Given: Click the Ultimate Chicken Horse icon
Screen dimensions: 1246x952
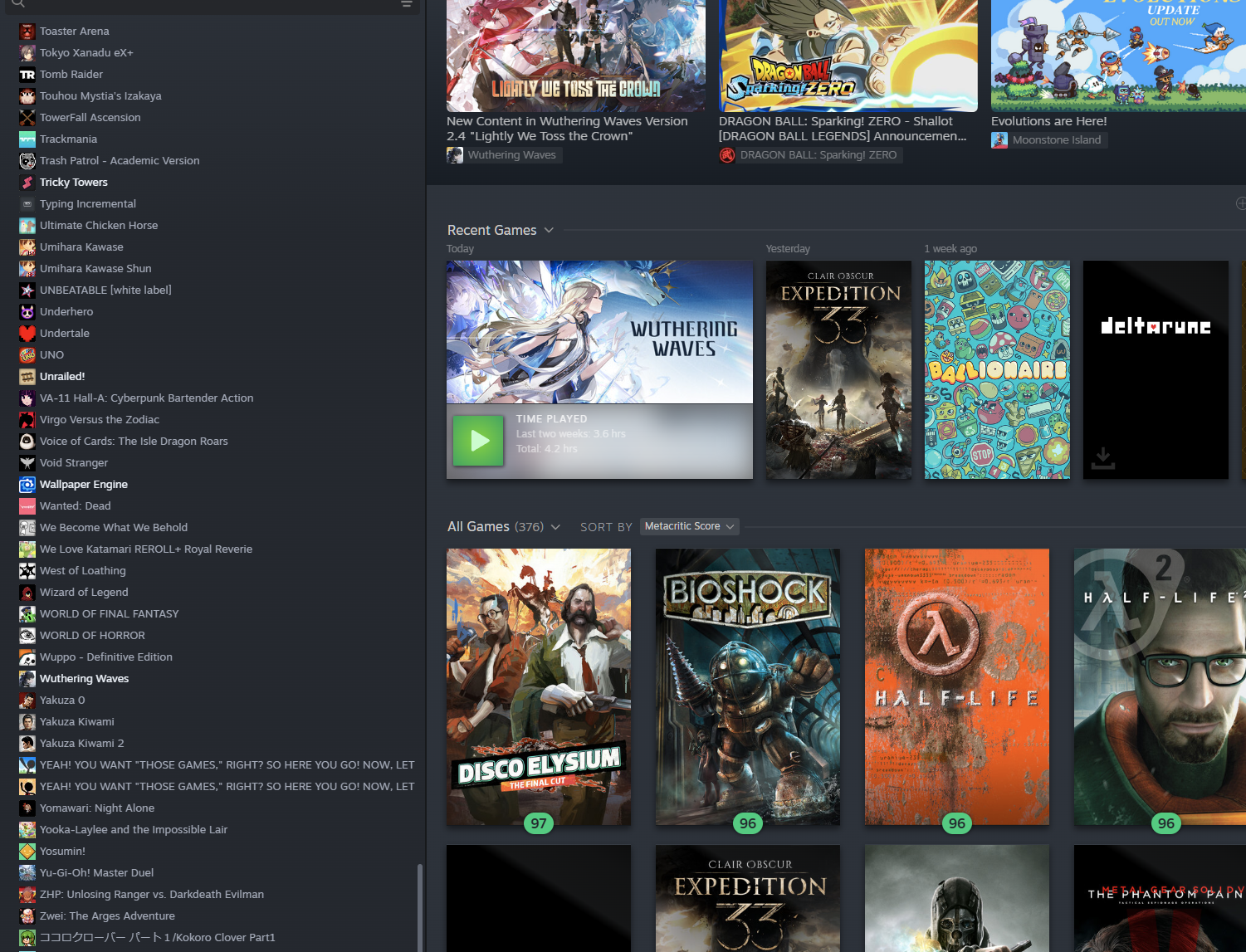Looking at the screenshot, I should [x=27, y=226].
